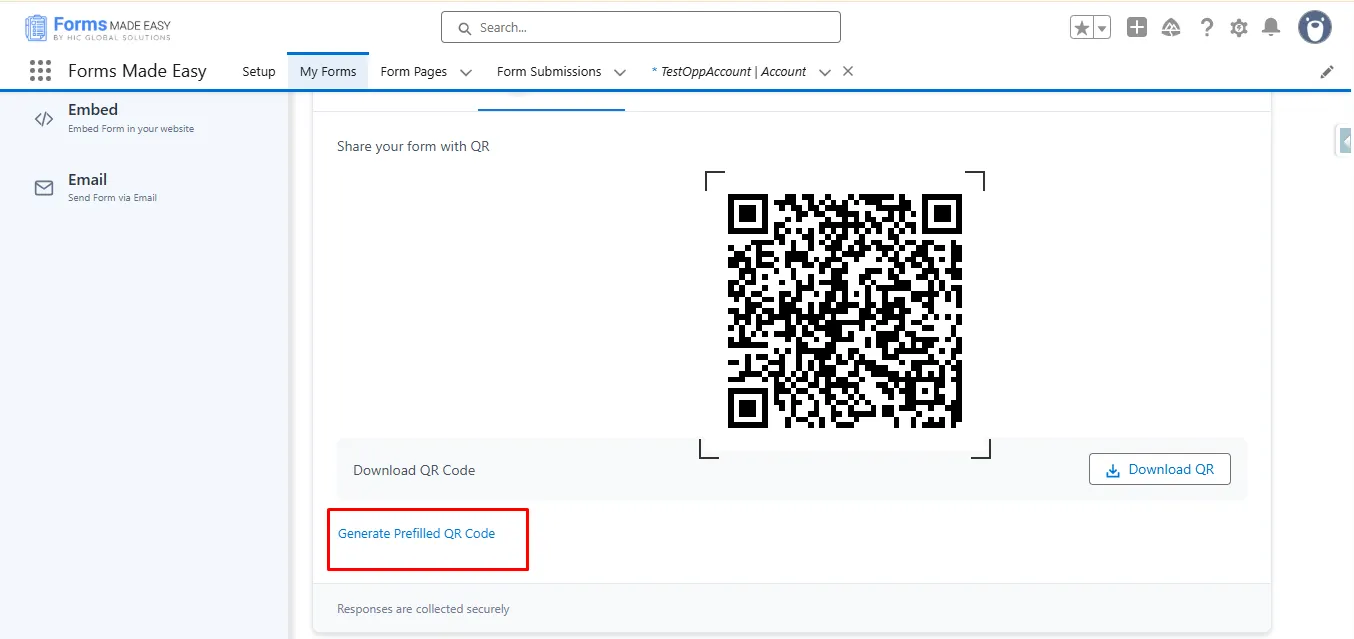This screenshot has width=1354, height=639.
Task: View the Notifications bell icon
Action: coord(1271,28)
